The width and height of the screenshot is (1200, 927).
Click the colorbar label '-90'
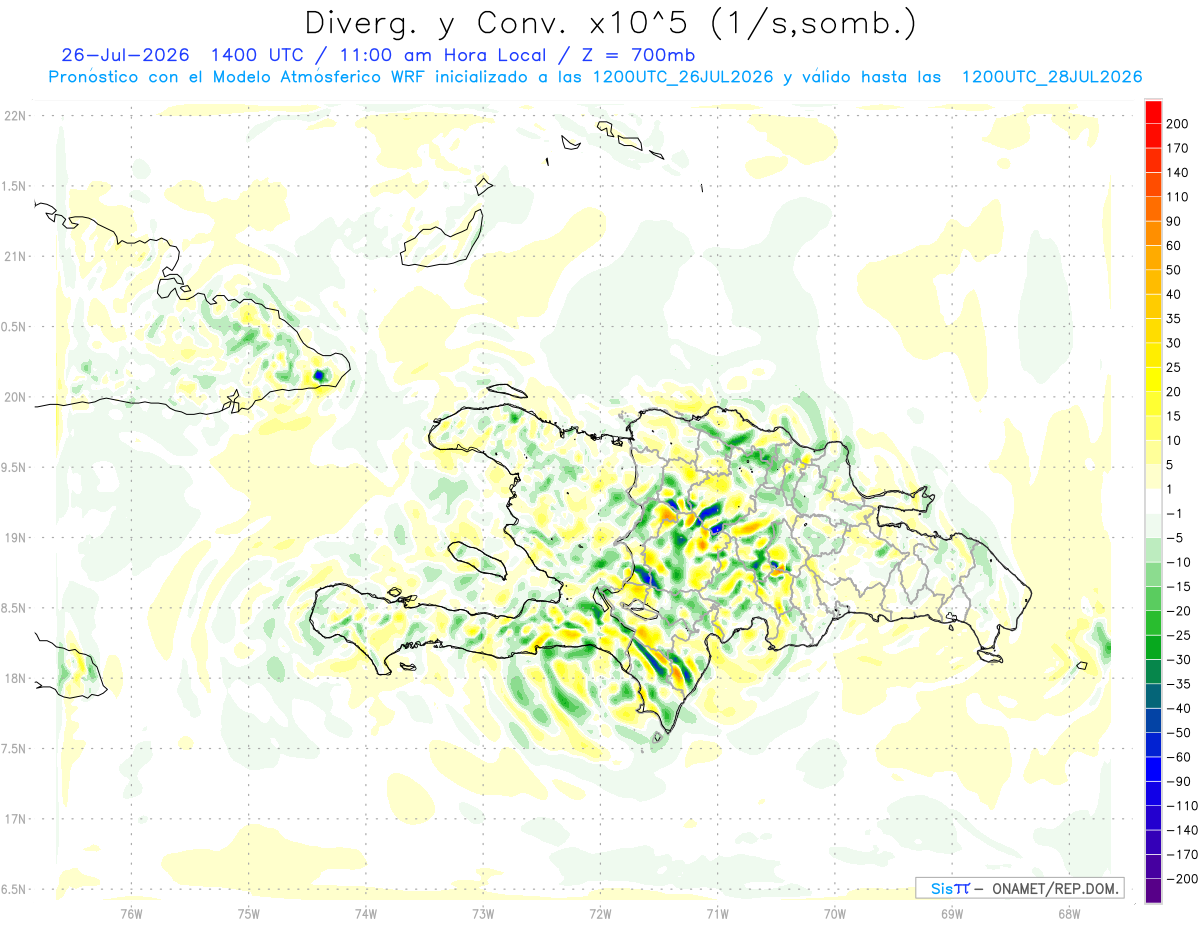point(1178,781)
